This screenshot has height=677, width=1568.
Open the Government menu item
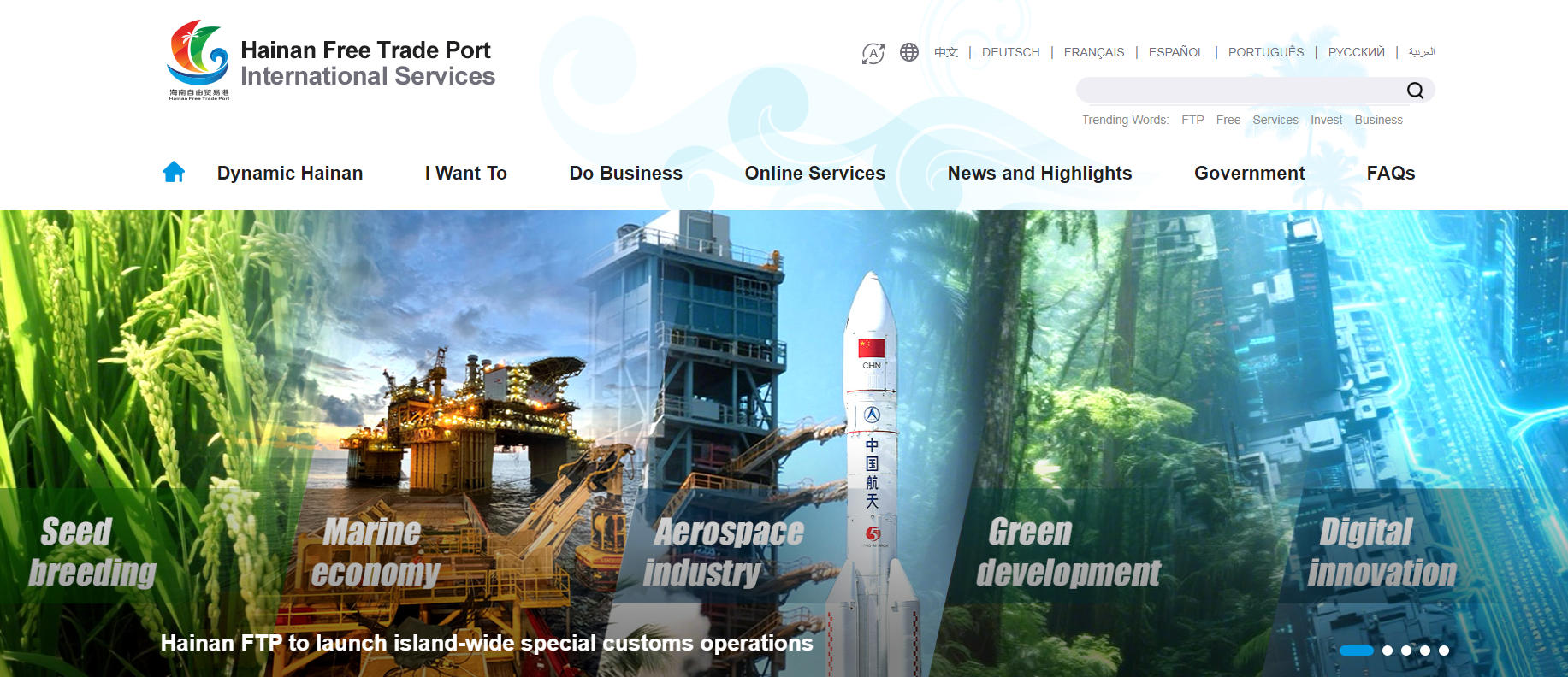coord(1249,174)
